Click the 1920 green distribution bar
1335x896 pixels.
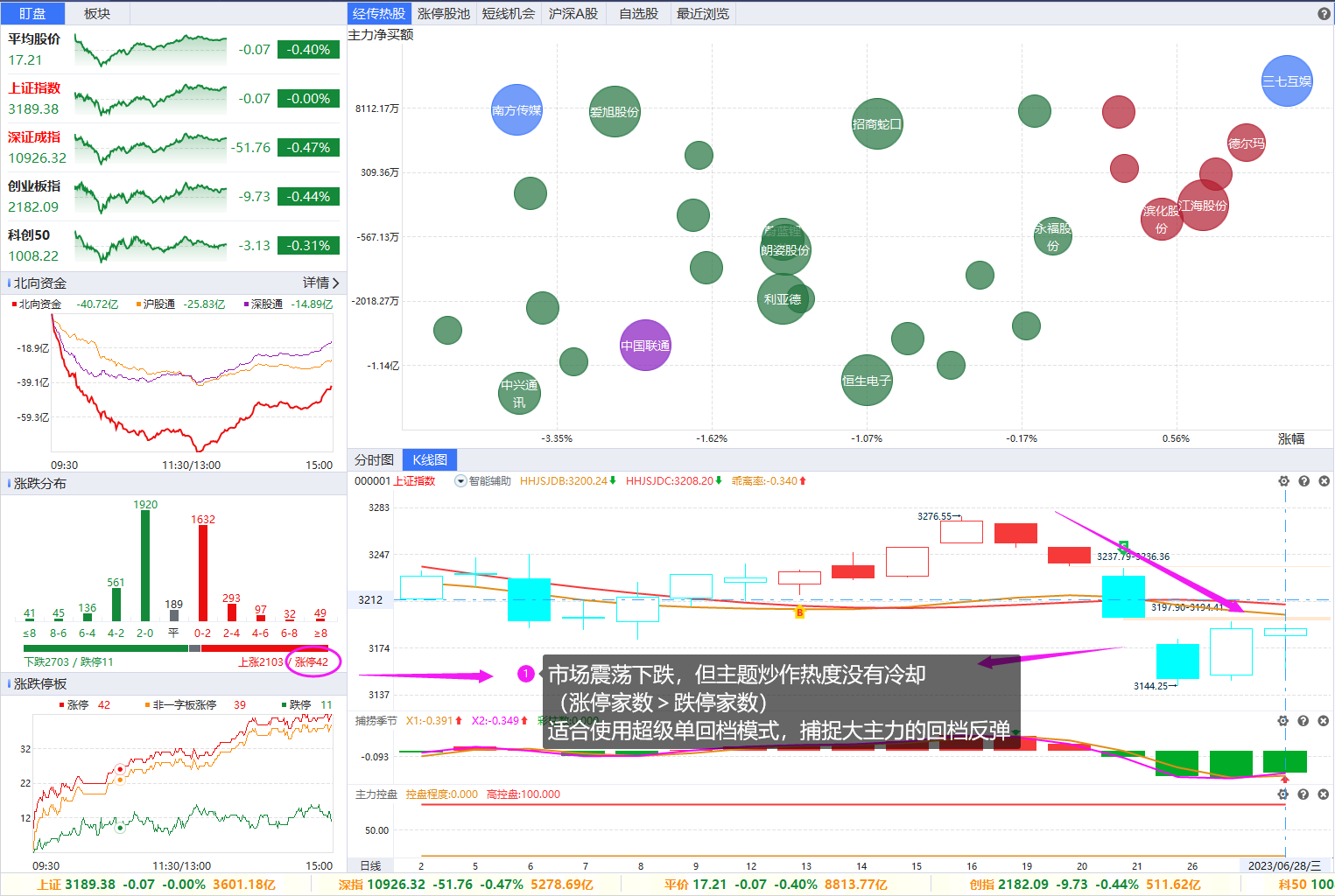click(145, 566)
